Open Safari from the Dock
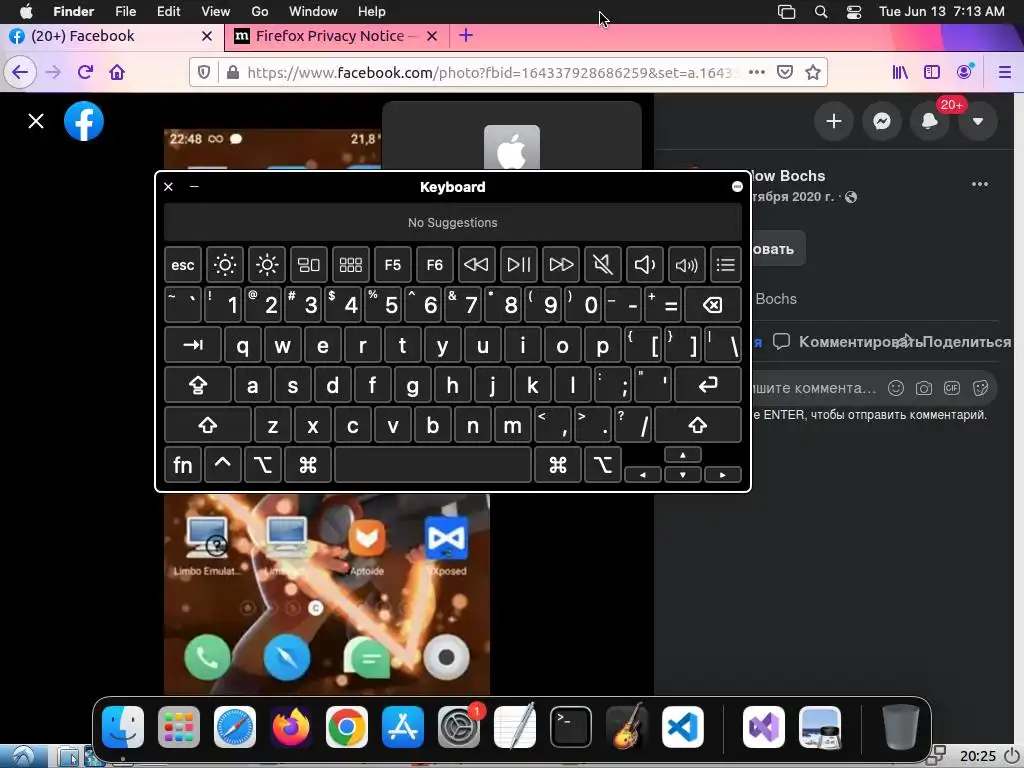 (234, 726)
